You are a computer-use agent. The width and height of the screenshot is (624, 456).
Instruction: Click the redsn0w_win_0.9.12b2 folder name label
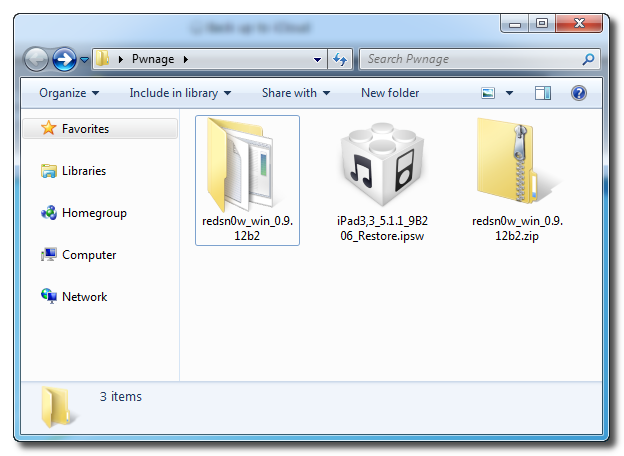247,228
